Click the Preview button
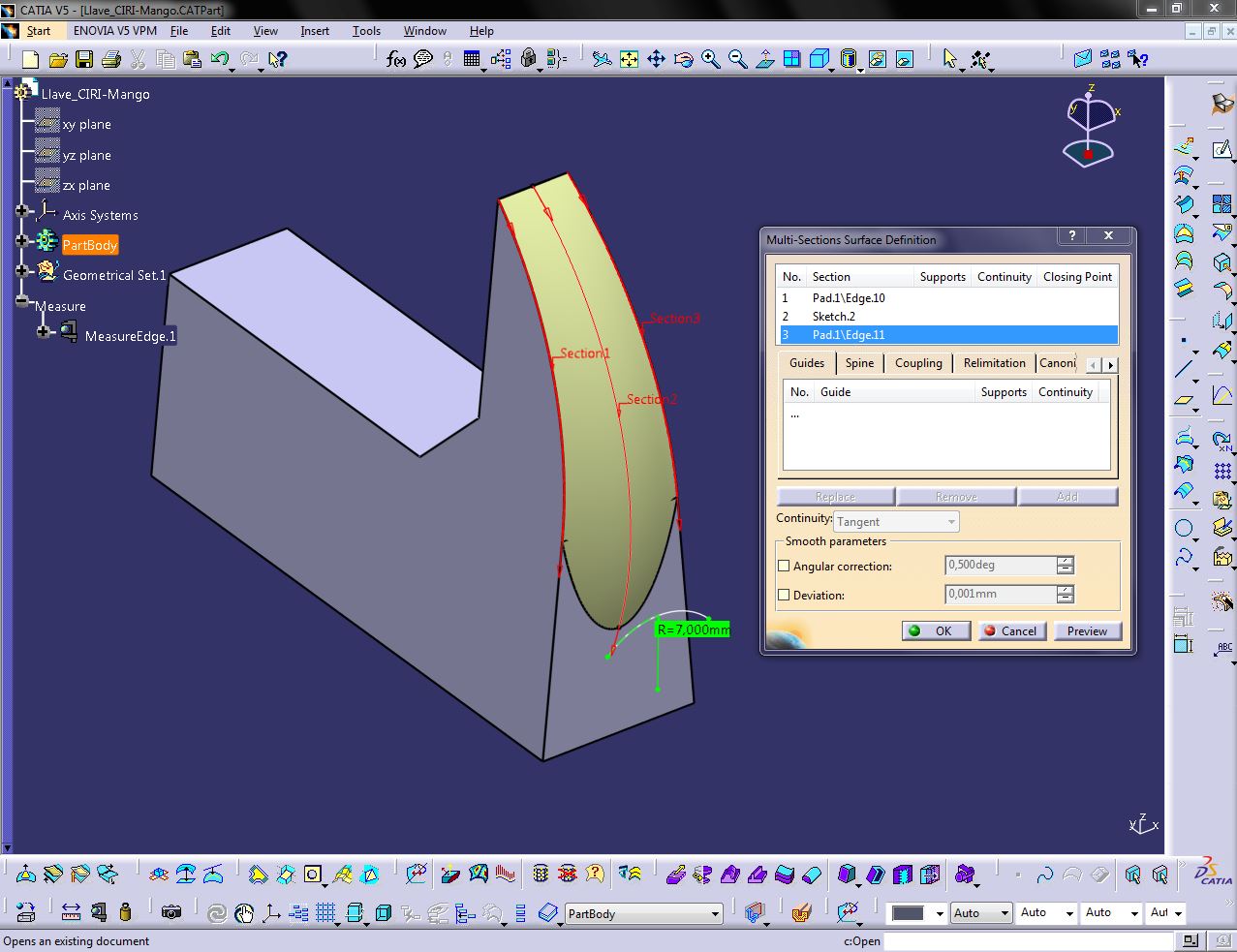This screenshot has height=952, width=1237. click(1086, 631)
